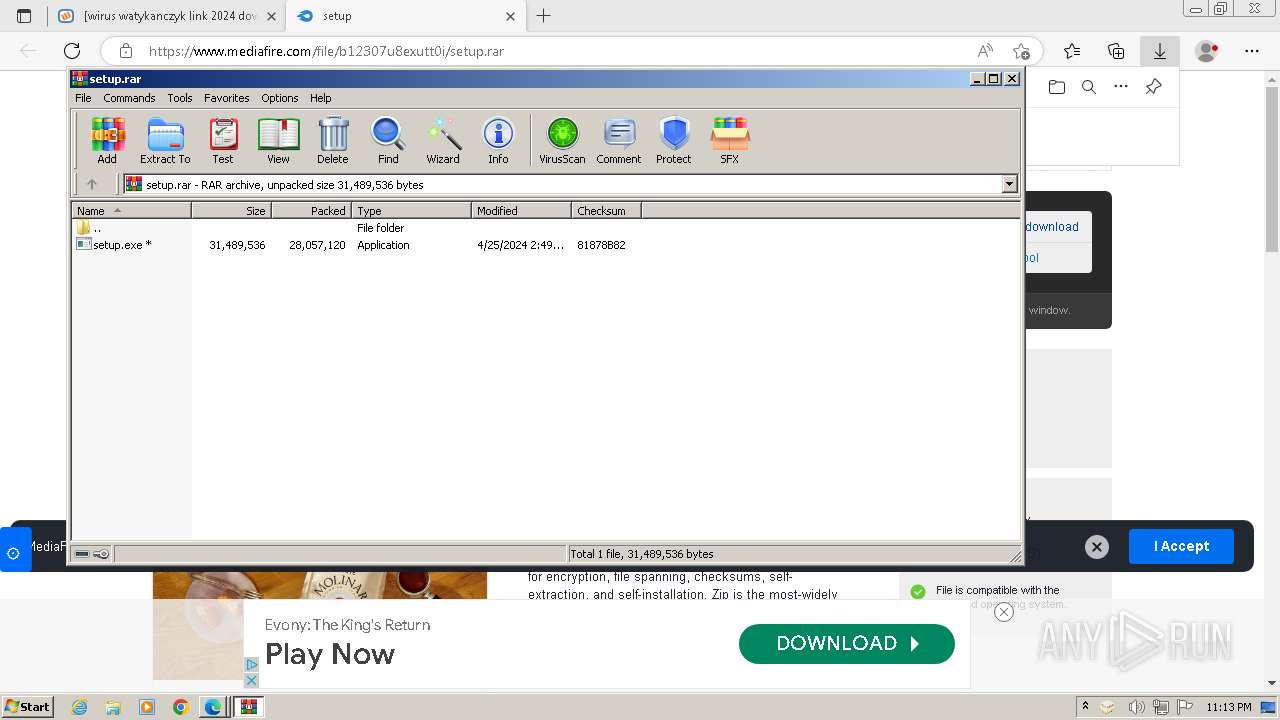Click the Start button
Viewport: 1280px width, 720px height.
(x=27, y=706)
